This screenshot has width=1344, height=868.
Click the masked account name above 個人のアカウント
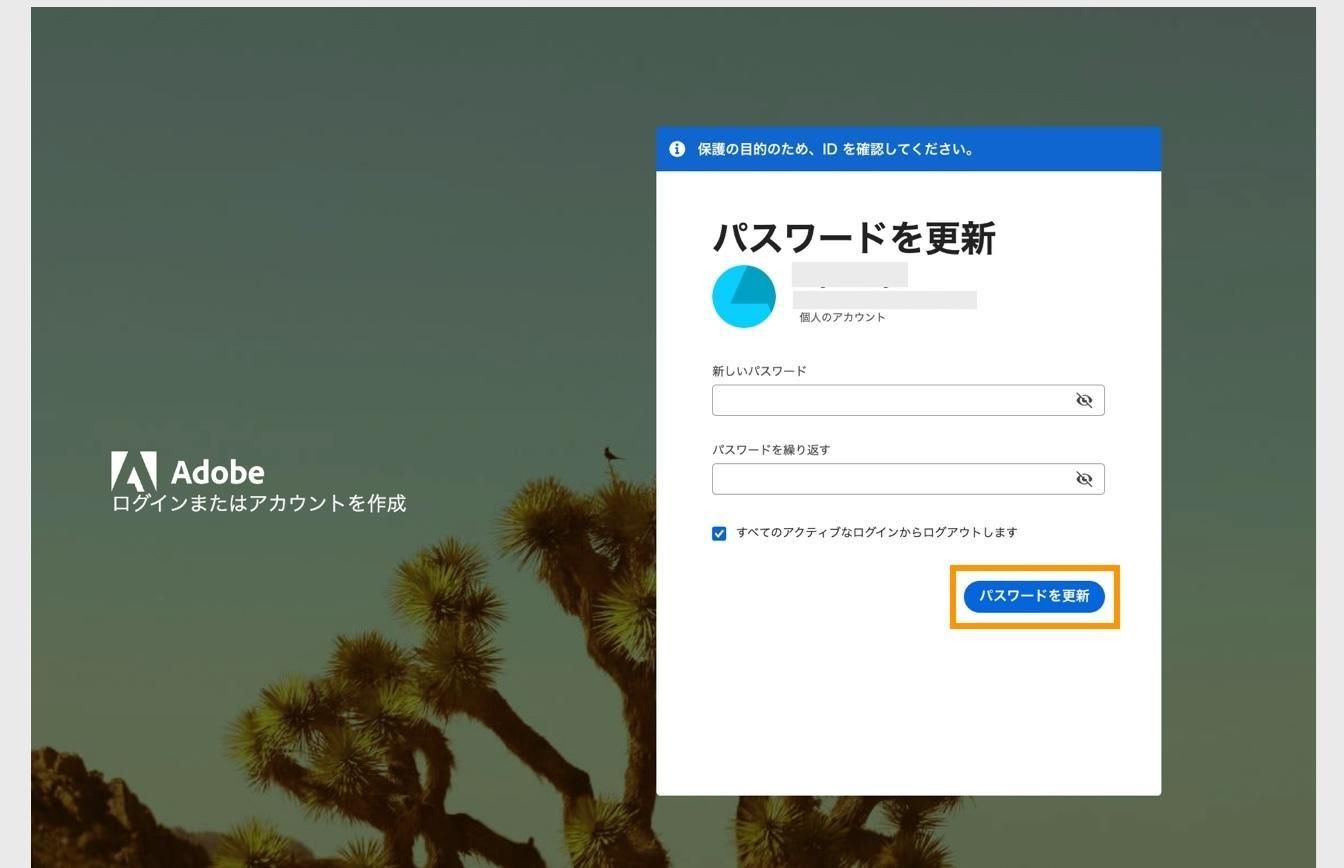[848, 273]
